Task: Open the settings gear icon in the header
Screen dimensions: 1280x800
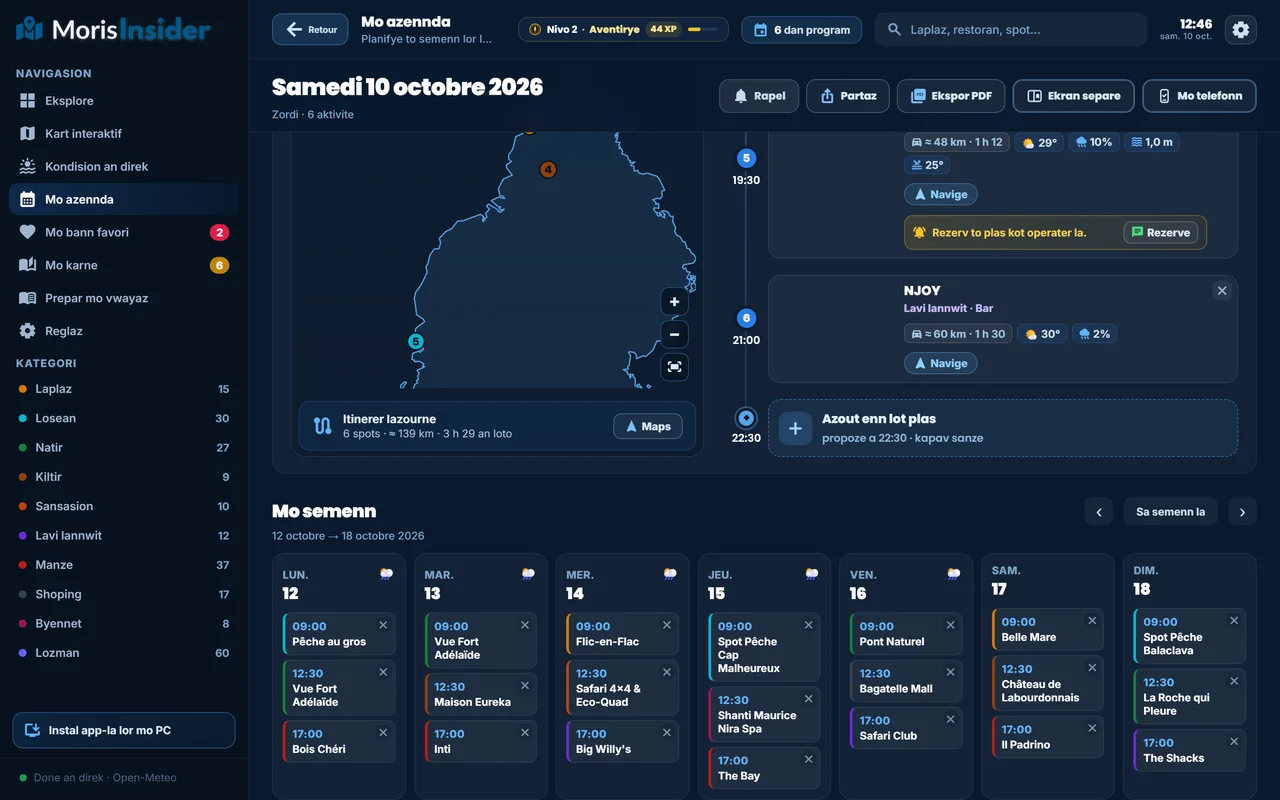Action: (1241, 30)
